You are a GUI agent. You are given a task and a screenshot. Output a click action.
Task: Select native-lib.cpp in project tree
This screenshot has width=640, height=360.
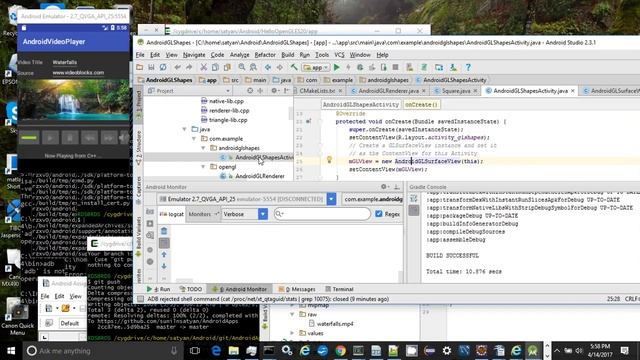tap(226, 101)
